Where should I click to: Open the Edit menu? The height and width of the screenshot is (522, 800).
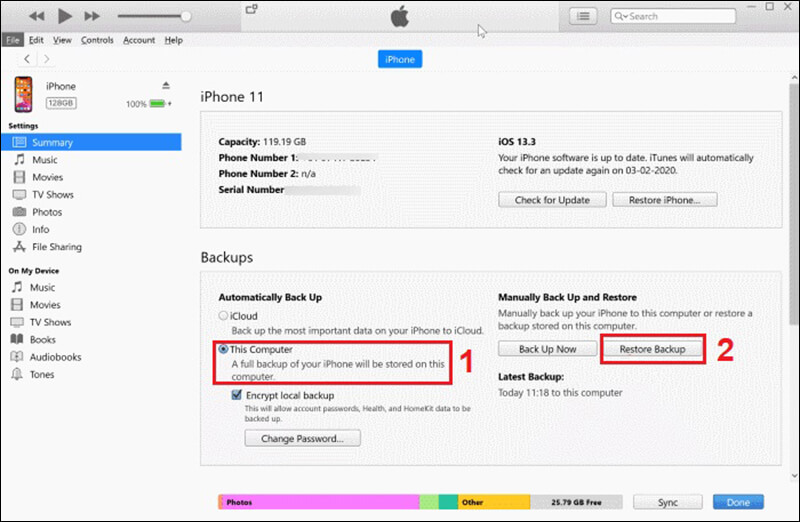click(x=36, y=40)
